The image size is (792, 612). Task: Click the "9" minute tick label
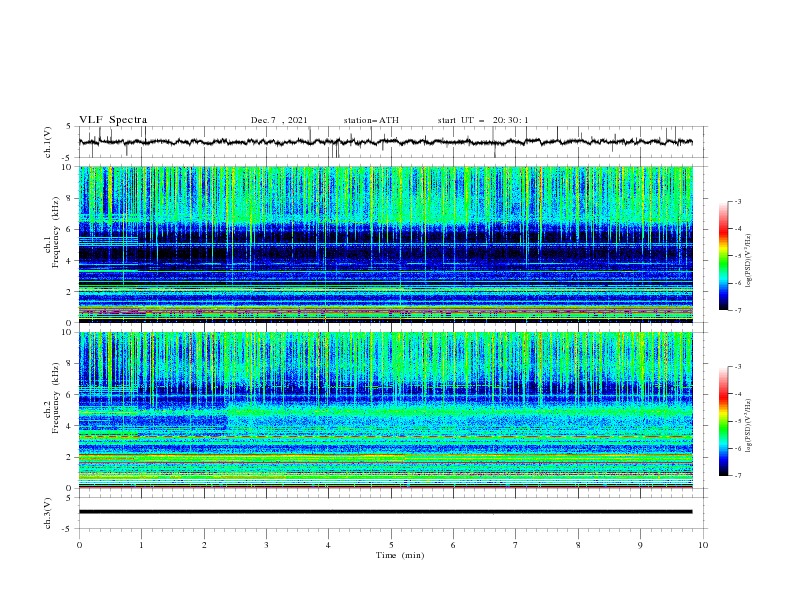point(640,545)
